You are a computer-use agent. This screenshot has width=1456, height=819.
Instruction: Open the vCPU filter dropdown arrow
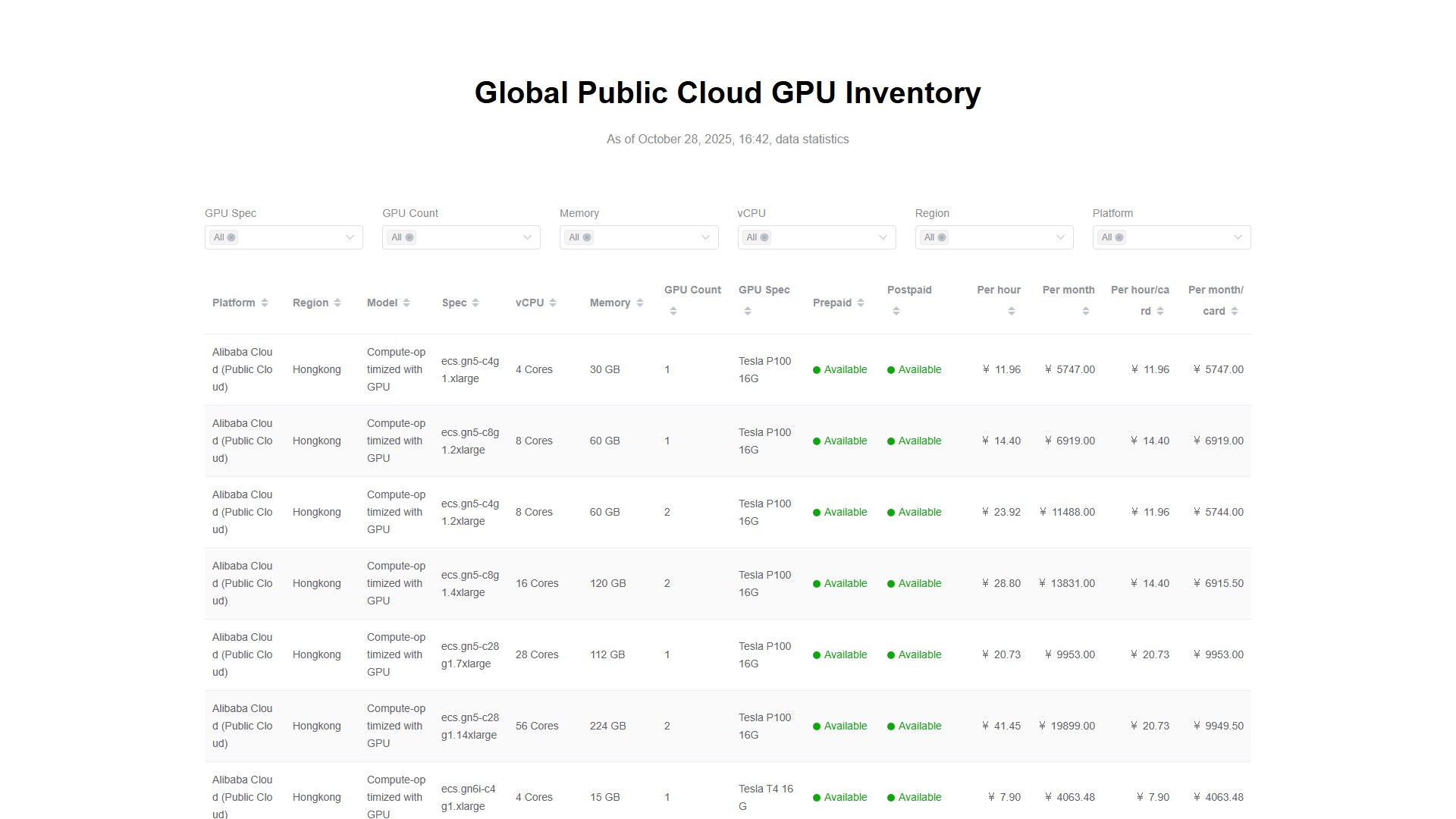click(883, 237)
